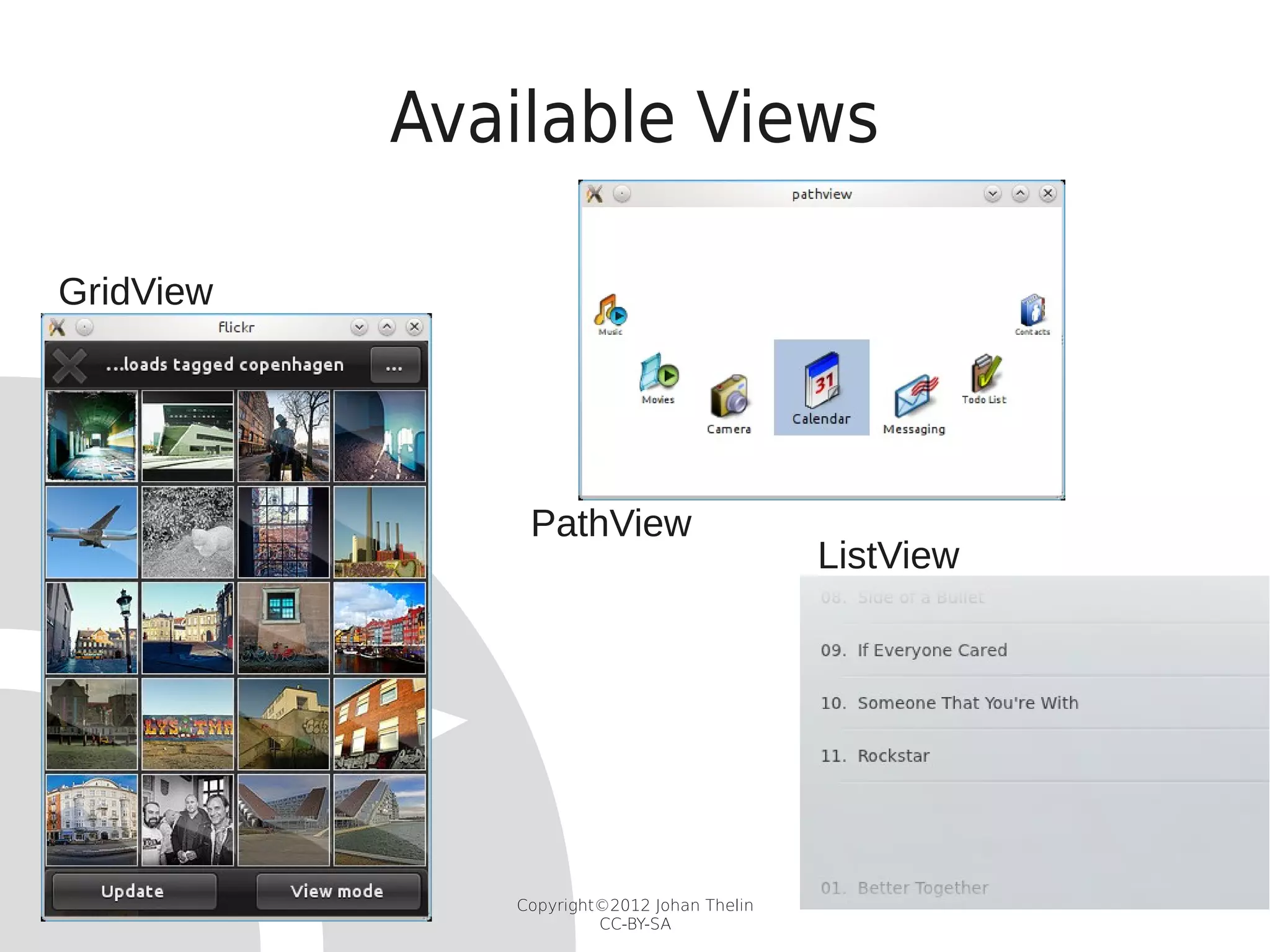The image size is (1270, 952).
Task: Click the Update button in Flickr
Action: tap(135, 891)
